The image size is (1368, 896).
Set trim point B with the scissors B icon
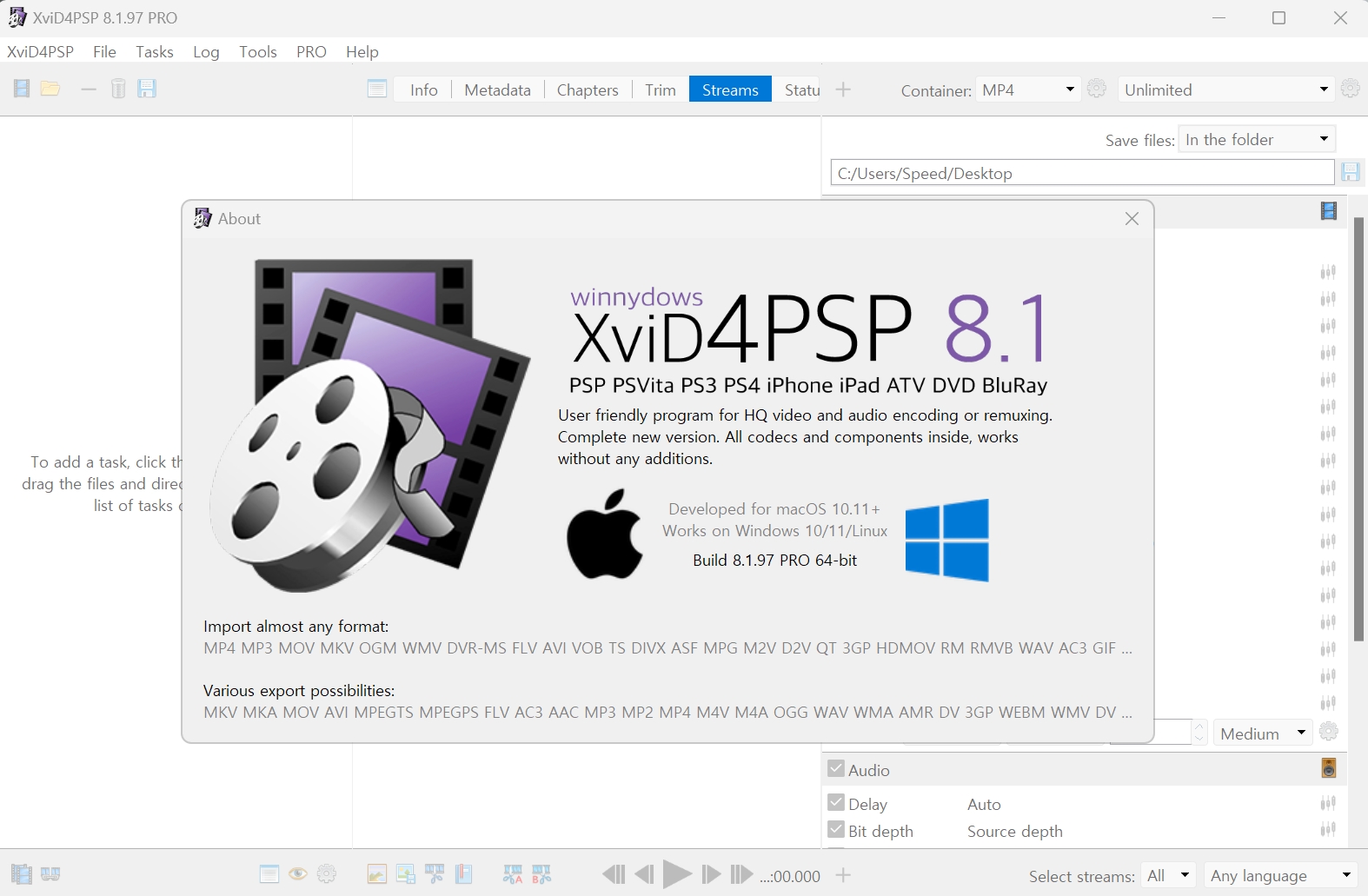tap(541, 874)
